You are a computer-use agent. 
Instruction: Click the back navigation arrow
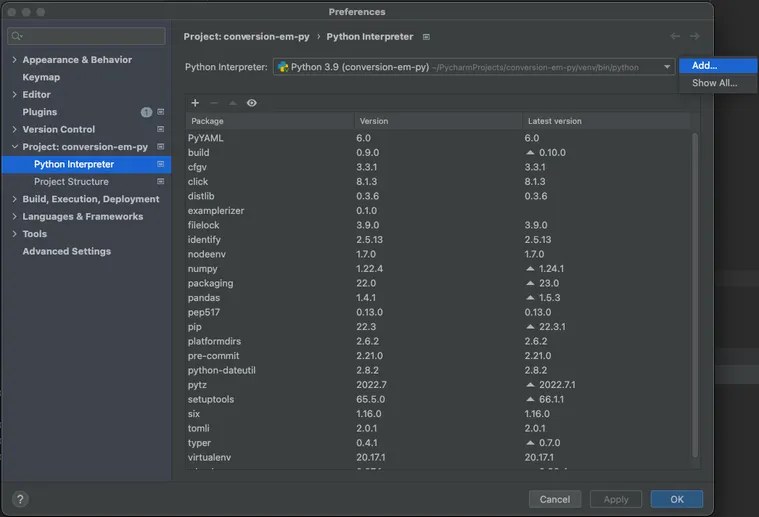point(675,36)
